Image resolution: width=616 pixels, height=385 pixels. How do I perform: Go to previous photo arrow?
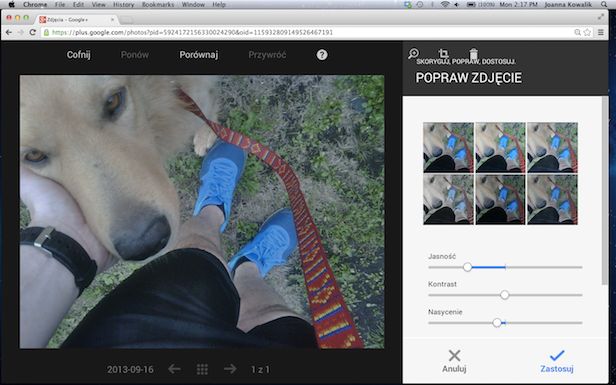click(x=174, y=369)
